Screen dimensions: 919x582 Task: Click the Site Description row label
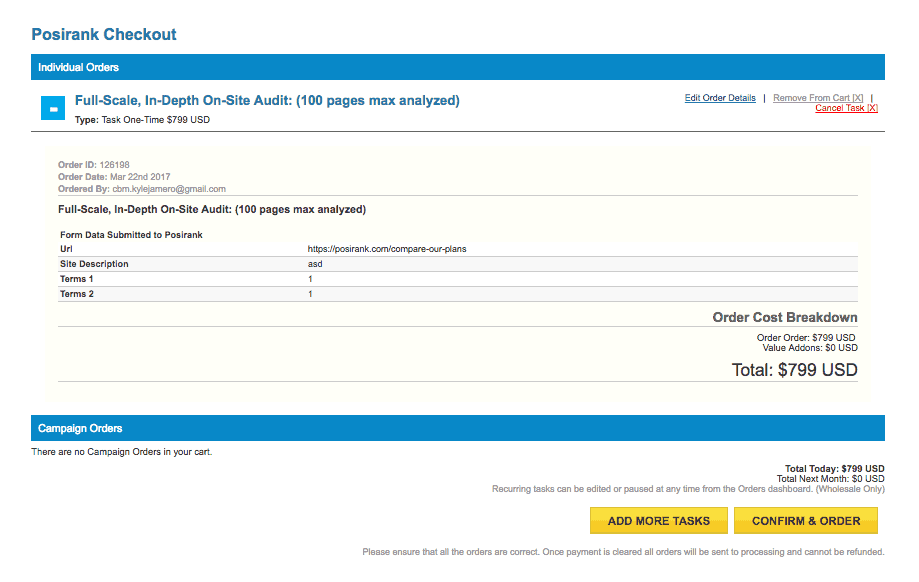(x=94, y=264)
